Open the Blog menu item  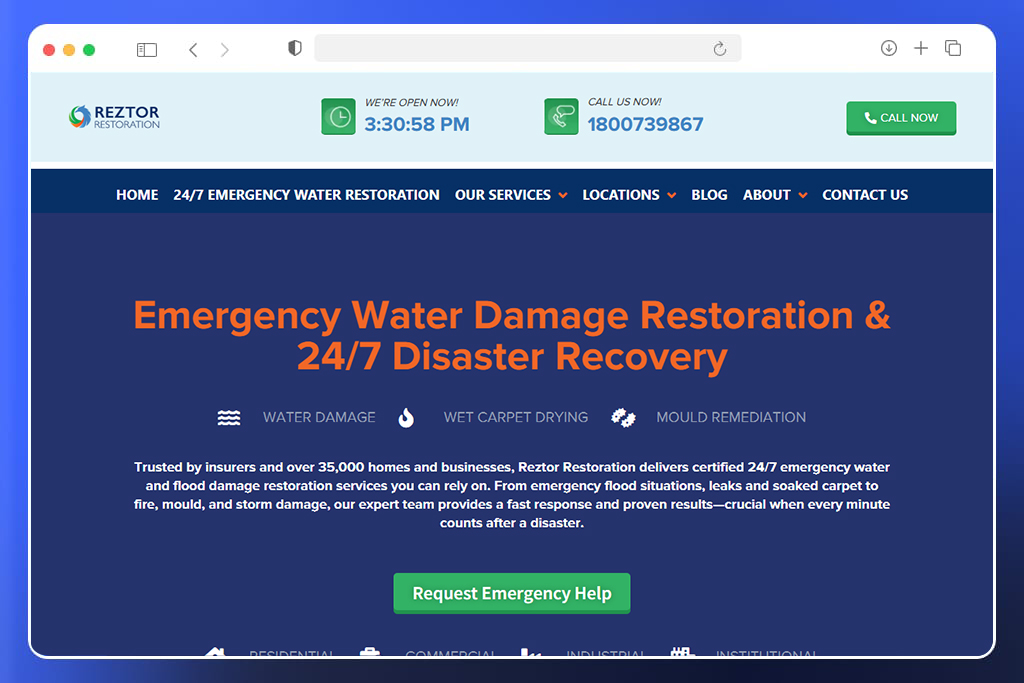[709, 195]
